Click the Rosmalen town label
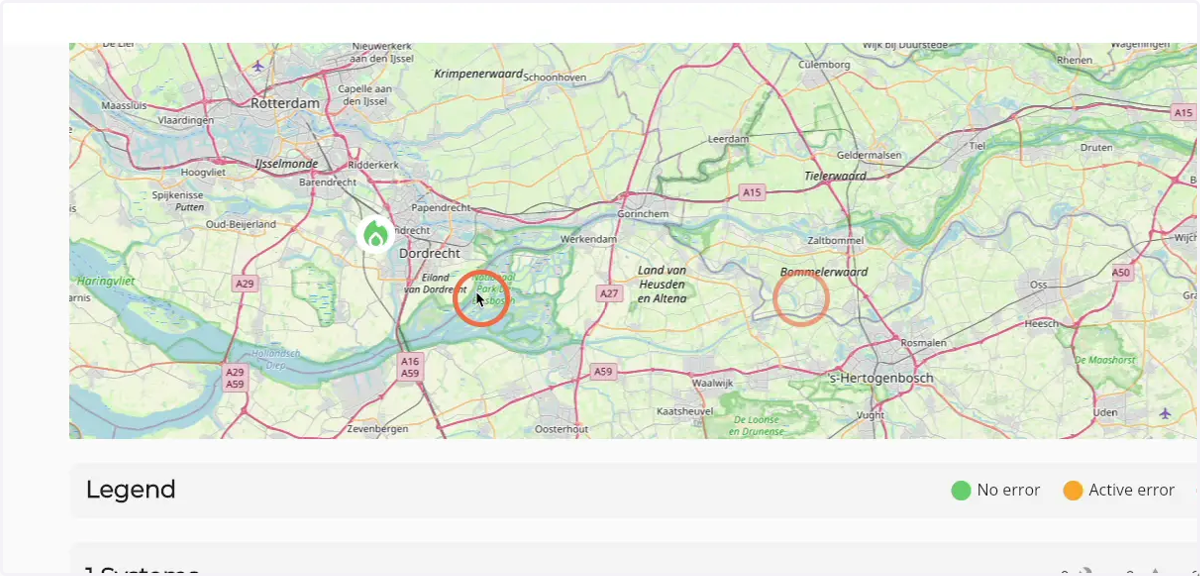This screenshot has height=576, width=1200. (923, 343)
